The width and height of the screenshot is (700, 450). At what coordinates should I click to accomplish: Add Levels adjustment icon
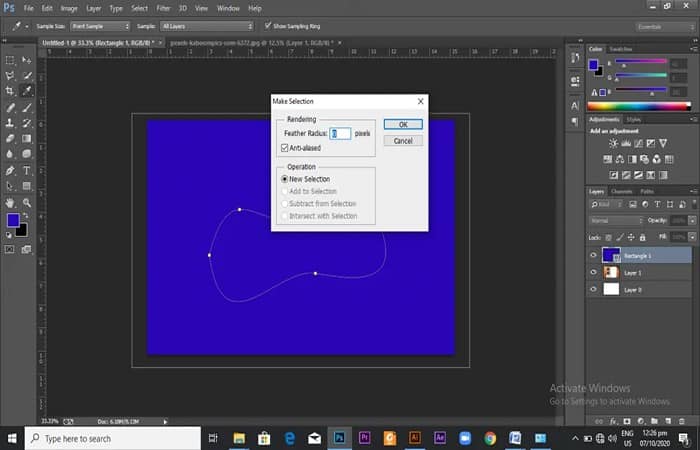click(626, 143)
